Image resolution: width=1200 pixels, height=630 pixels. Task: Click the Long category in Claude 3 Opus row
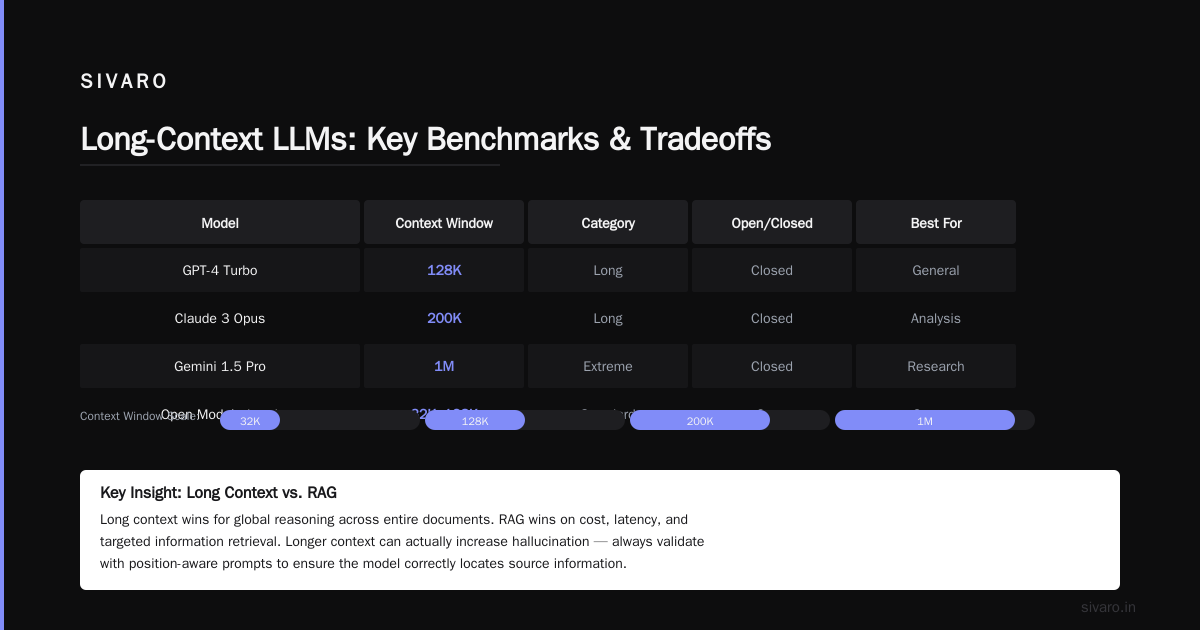point(608,318)
